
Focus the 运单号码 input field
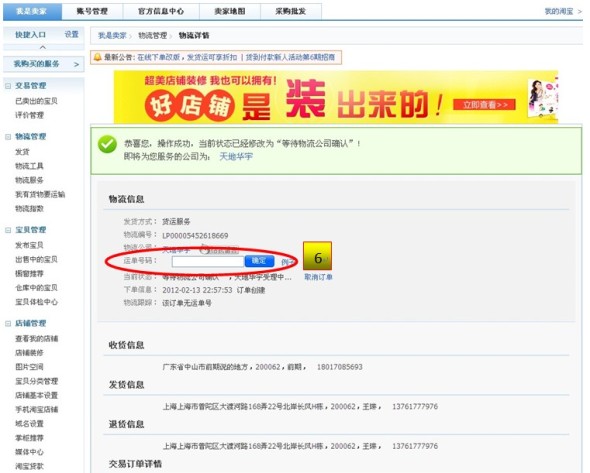tap(207, 261)
